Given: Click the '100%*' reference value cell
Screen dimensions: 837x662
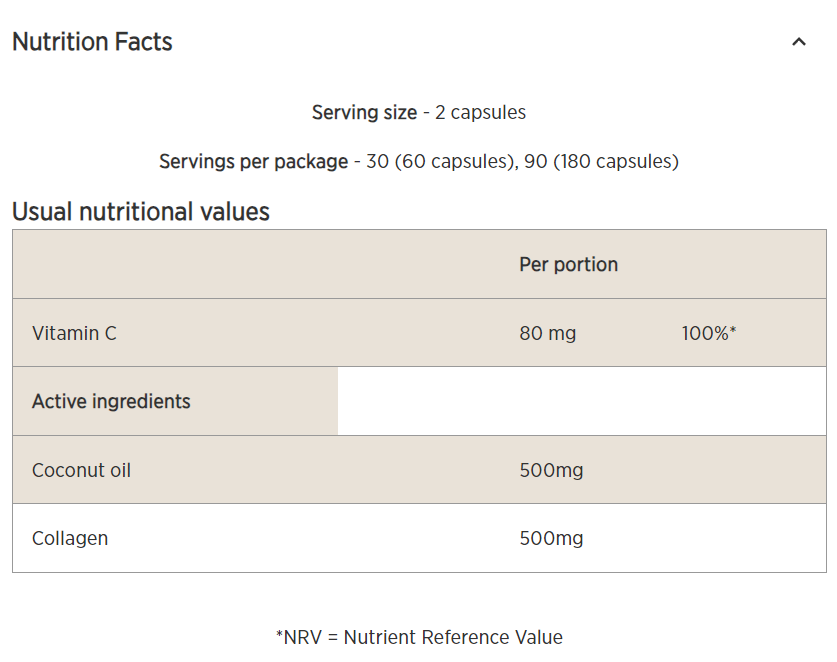Looking at the screenshot, I should pos(708,333).
